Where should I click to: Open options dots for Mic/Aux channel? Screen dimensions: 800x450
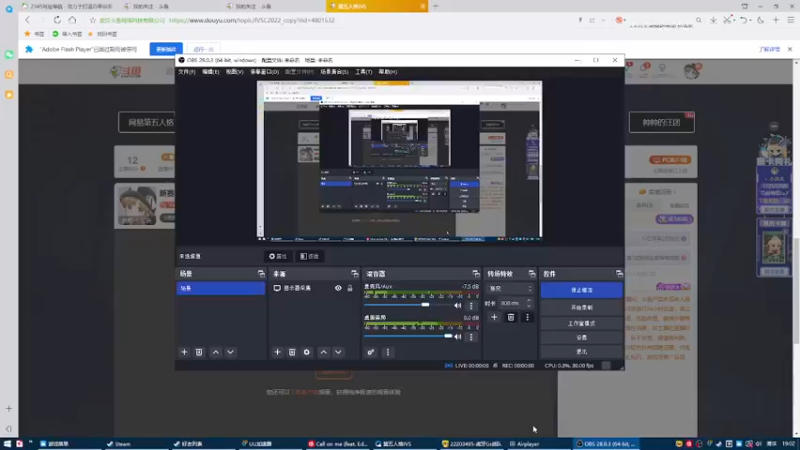471,306
